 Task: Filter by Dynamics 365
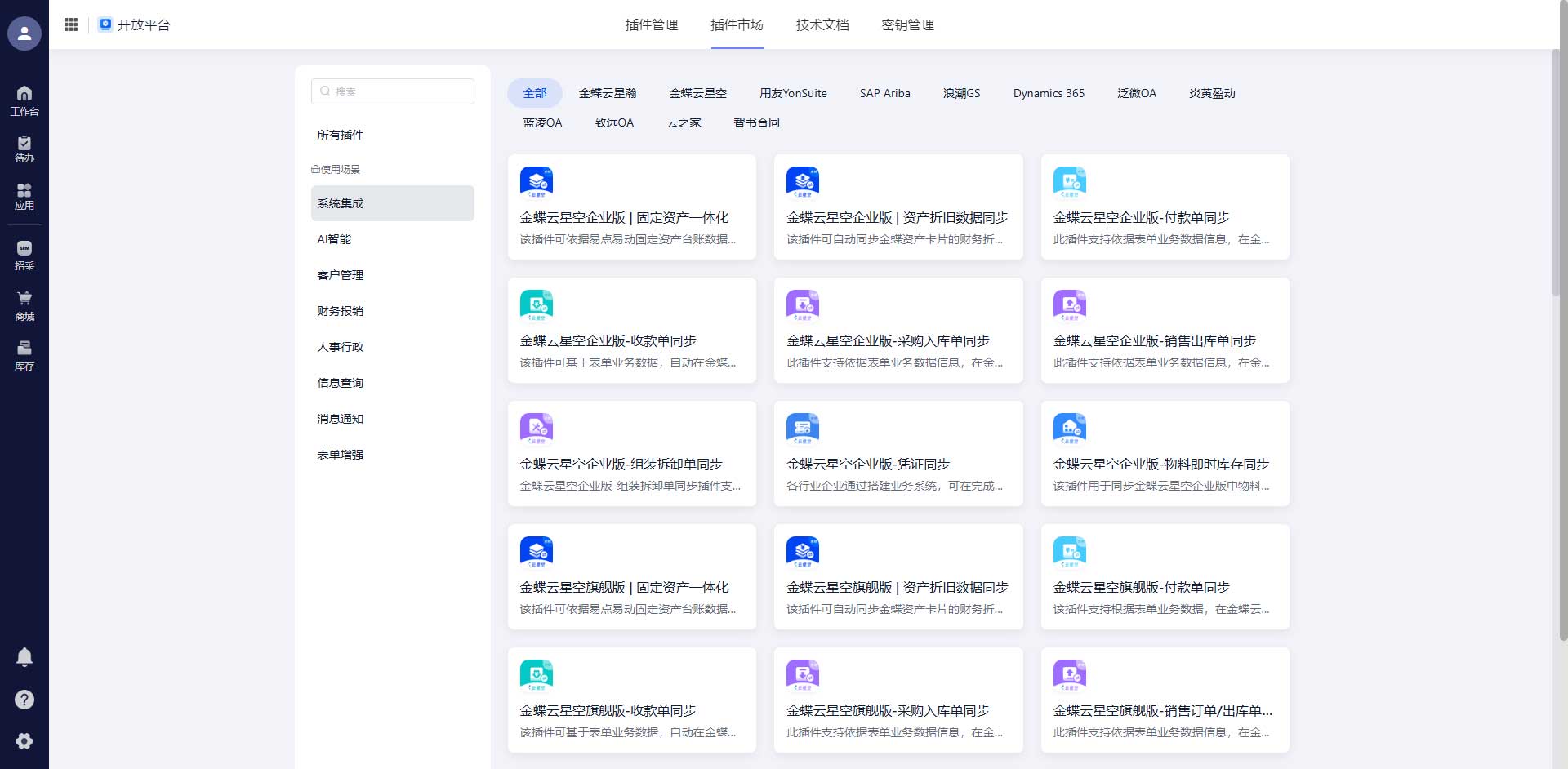(1049, 93)
